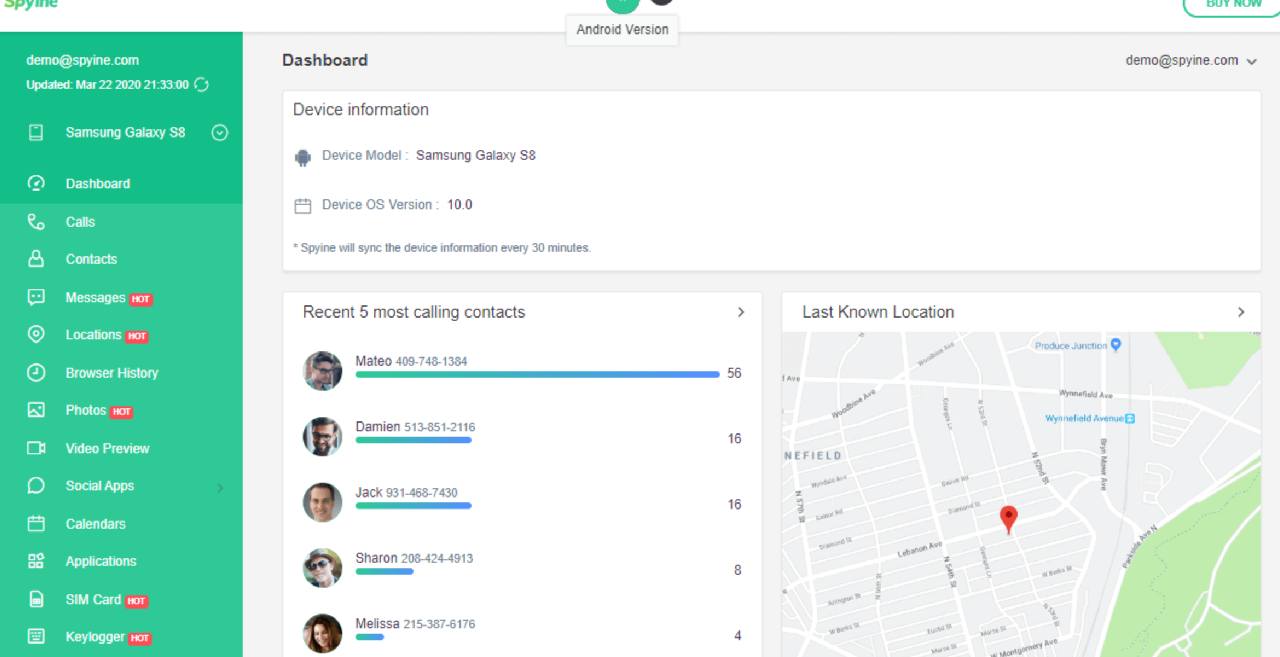
Task: Open Contacts via its person icon
Action: pyautogui.click(x=36, y=259)
